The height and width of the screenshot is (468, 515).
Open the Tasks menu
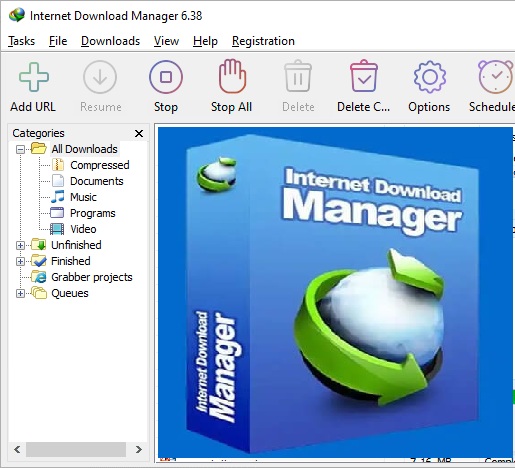(22, 41)
